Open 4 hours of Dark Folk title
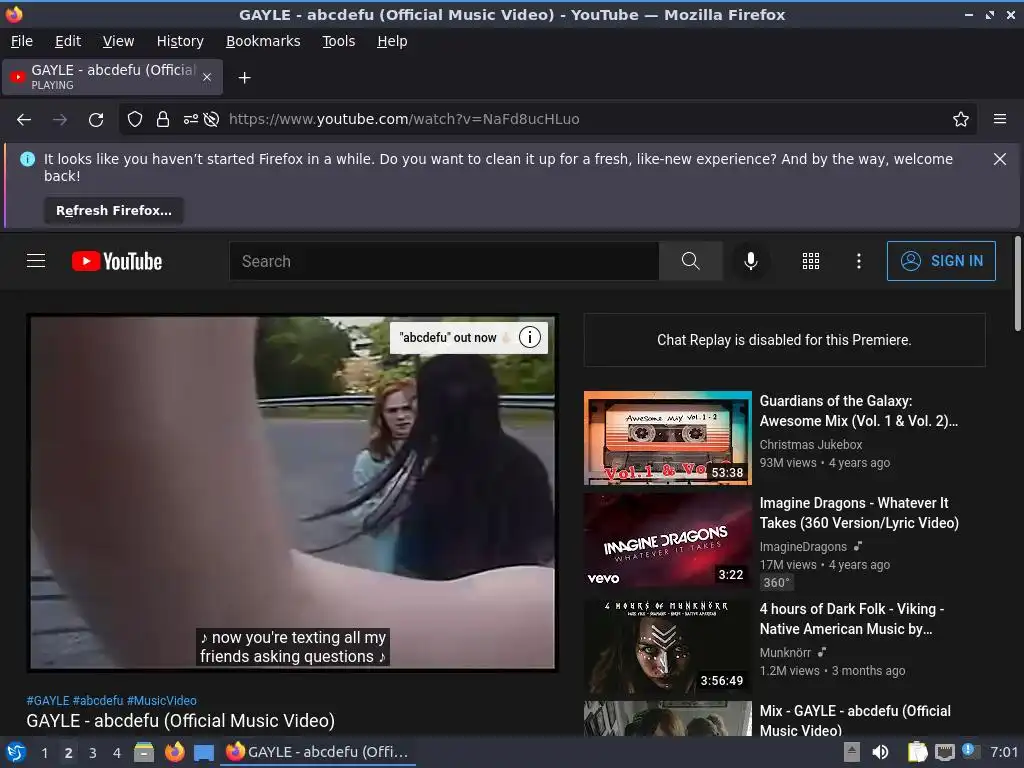Screen dimensions: 1024x768 coord(852,618)
